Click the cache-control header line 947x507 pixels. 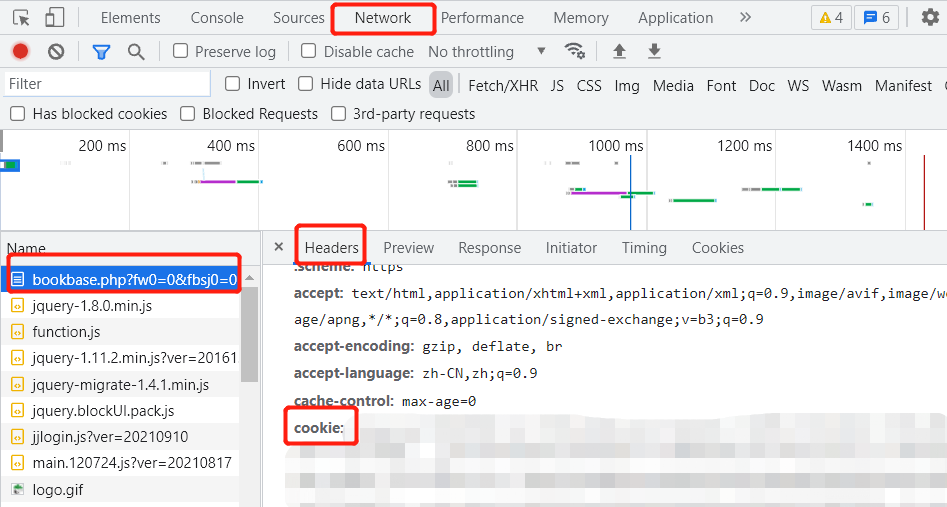pos(385,401)
